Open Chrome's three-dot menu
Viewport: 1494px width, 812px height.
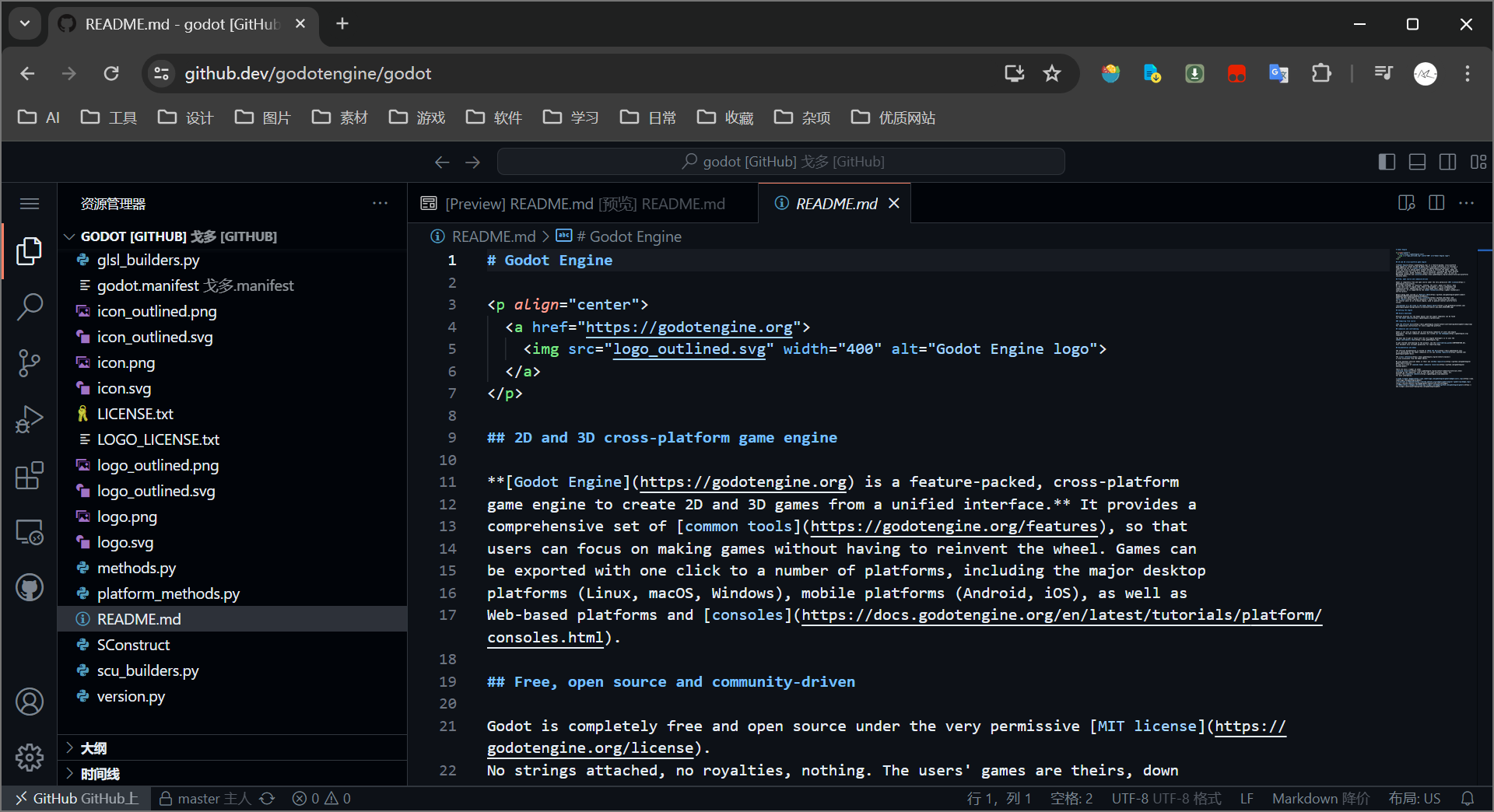tap(1468, 73)
